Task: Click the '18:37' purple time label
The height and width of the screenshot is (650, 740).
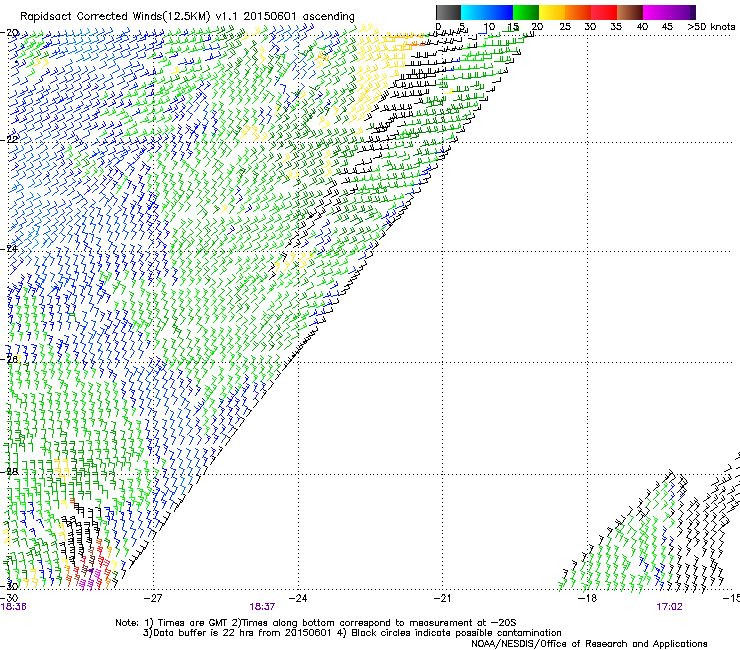Action: tap(262, 607)
